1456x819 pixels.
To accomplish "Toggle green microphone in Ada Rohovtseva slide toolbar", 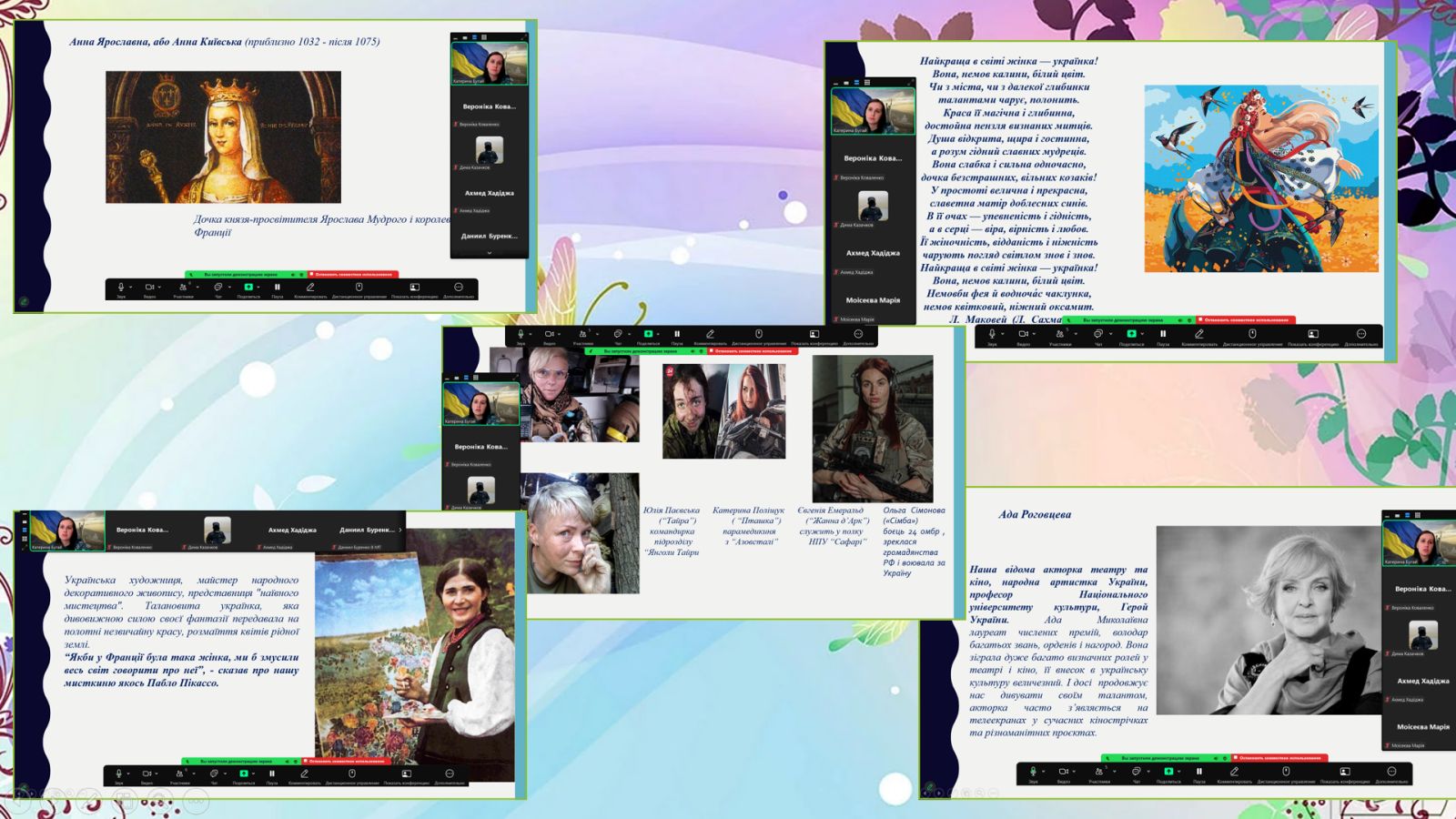I will tap(1033, 772).
